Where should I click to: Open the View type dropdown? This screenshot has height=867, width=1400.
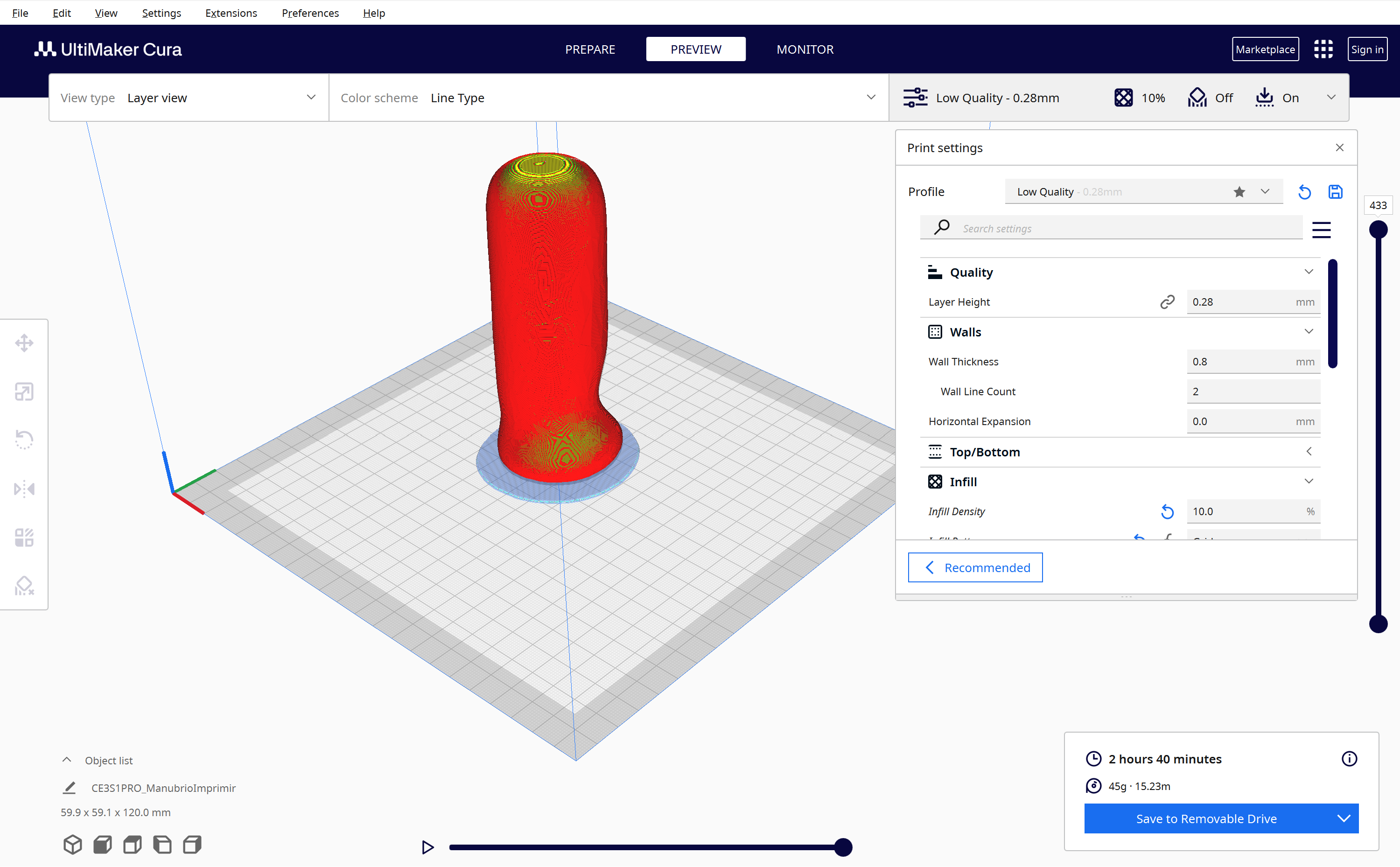coord(189,98)
